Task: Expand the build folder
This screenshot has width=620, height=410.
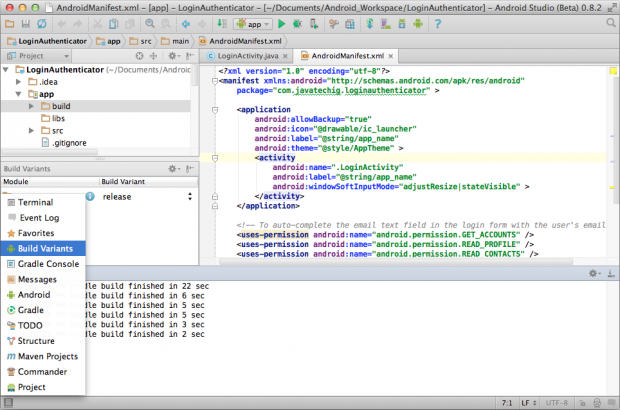Action: pos(31,106)
